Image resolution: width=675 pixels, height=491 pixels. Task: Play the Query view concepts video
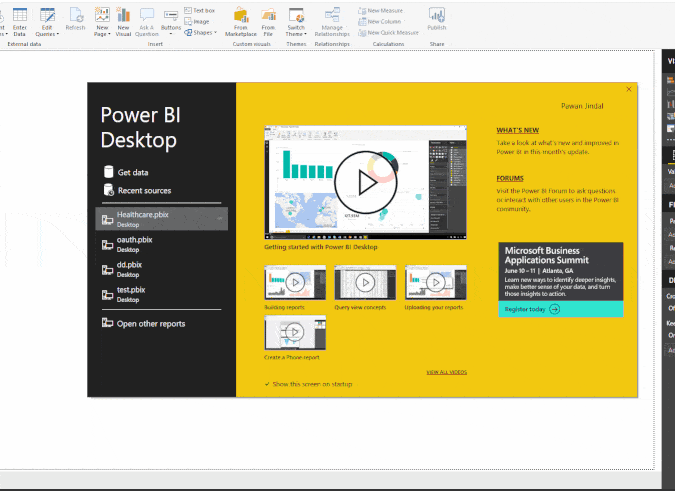[x=365, y=282]
